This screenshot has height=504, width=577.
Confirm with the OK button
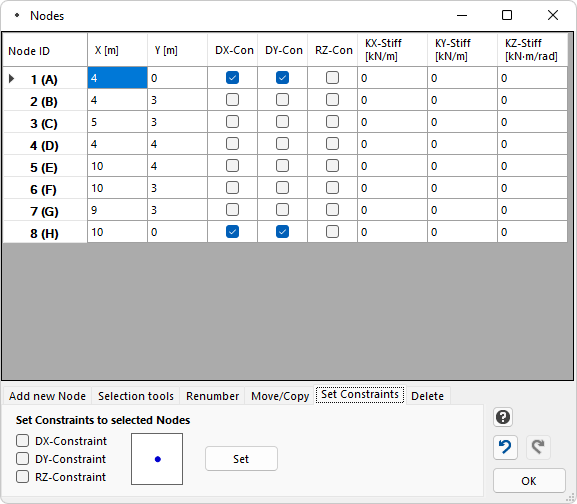tap(529, 480)
